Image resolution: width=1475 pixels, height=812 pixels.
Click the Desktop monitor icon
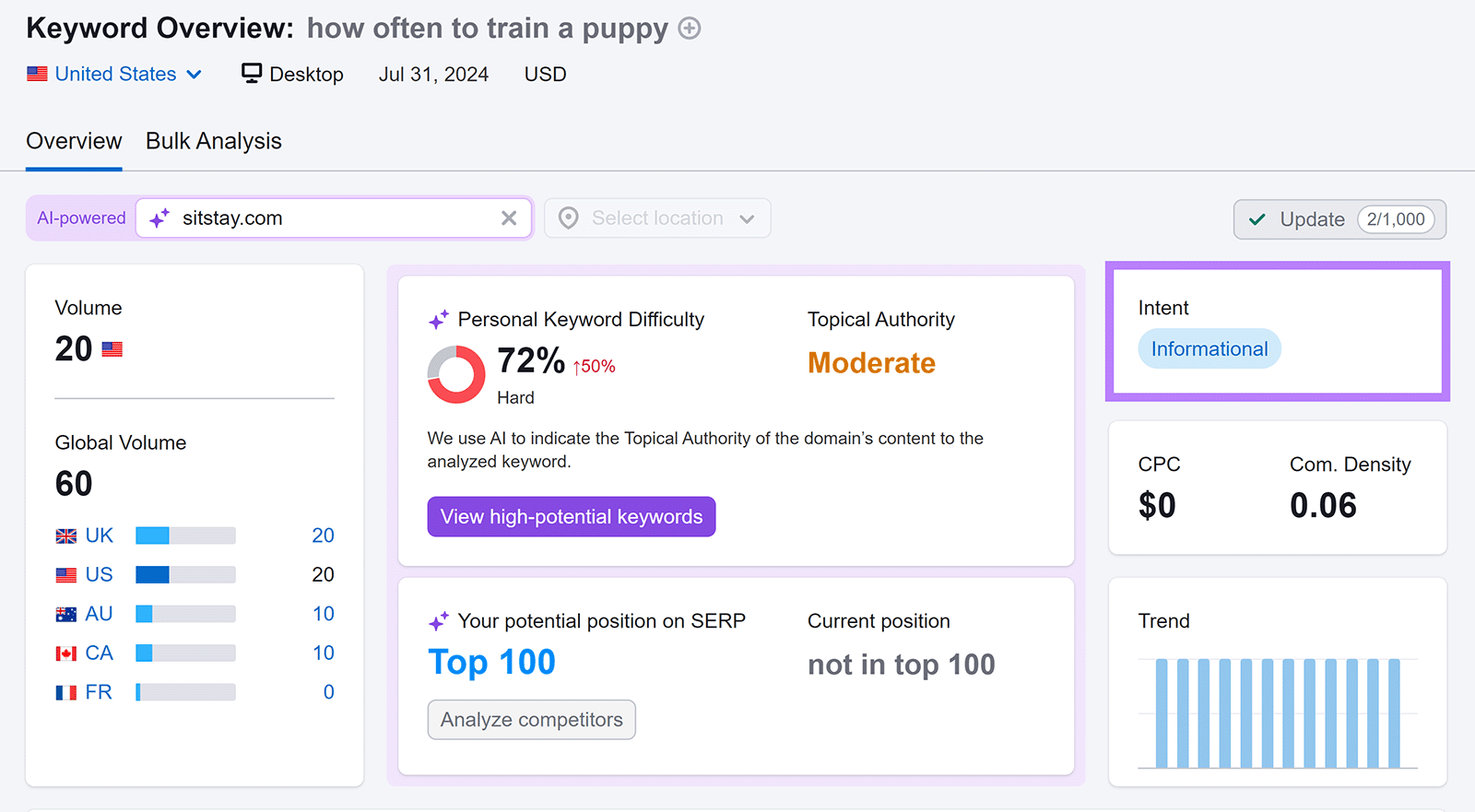(x=251, y=73)
